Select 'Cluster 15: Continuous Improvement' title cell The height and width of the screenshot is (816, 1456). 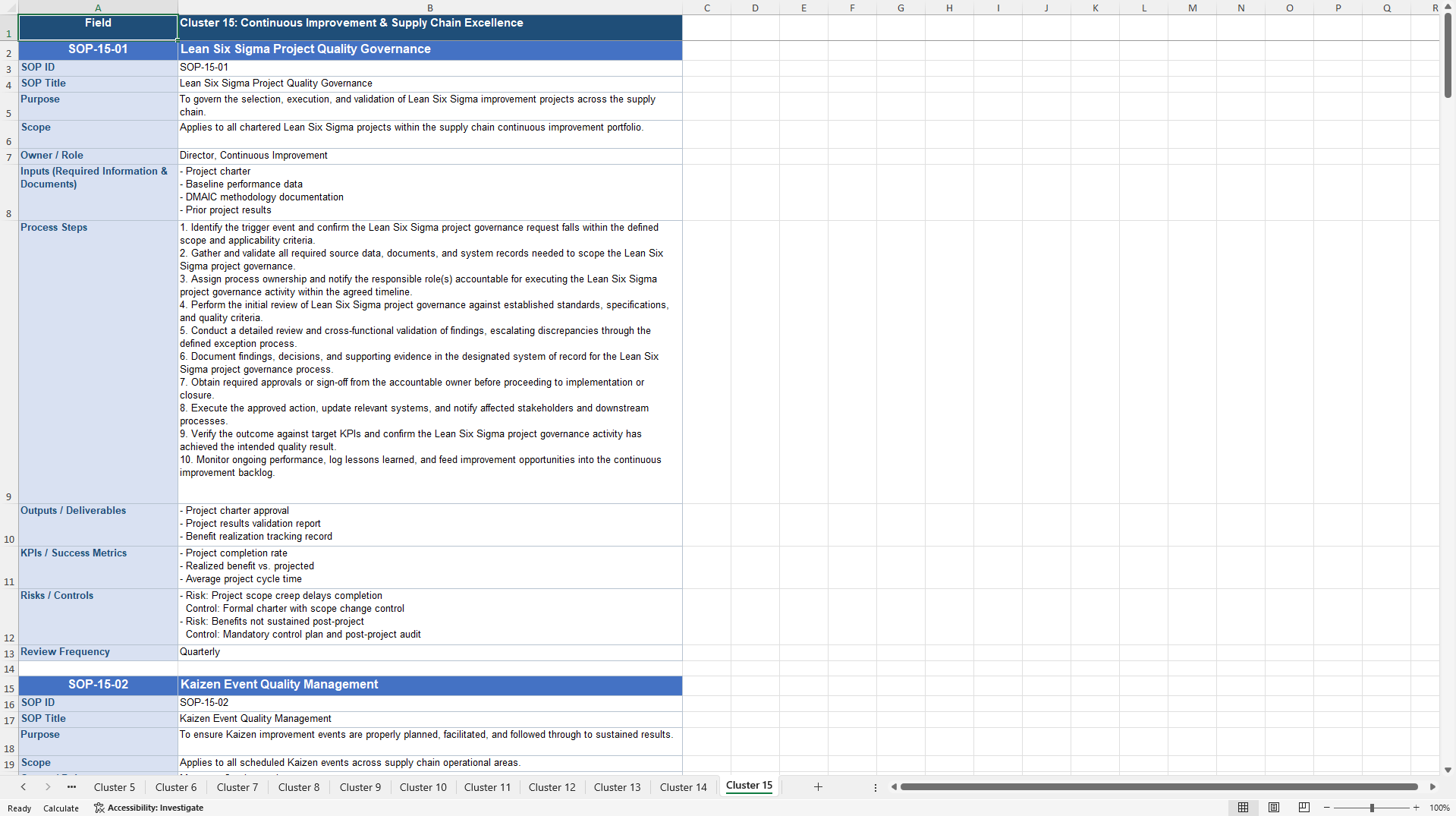tap(430, 27)
